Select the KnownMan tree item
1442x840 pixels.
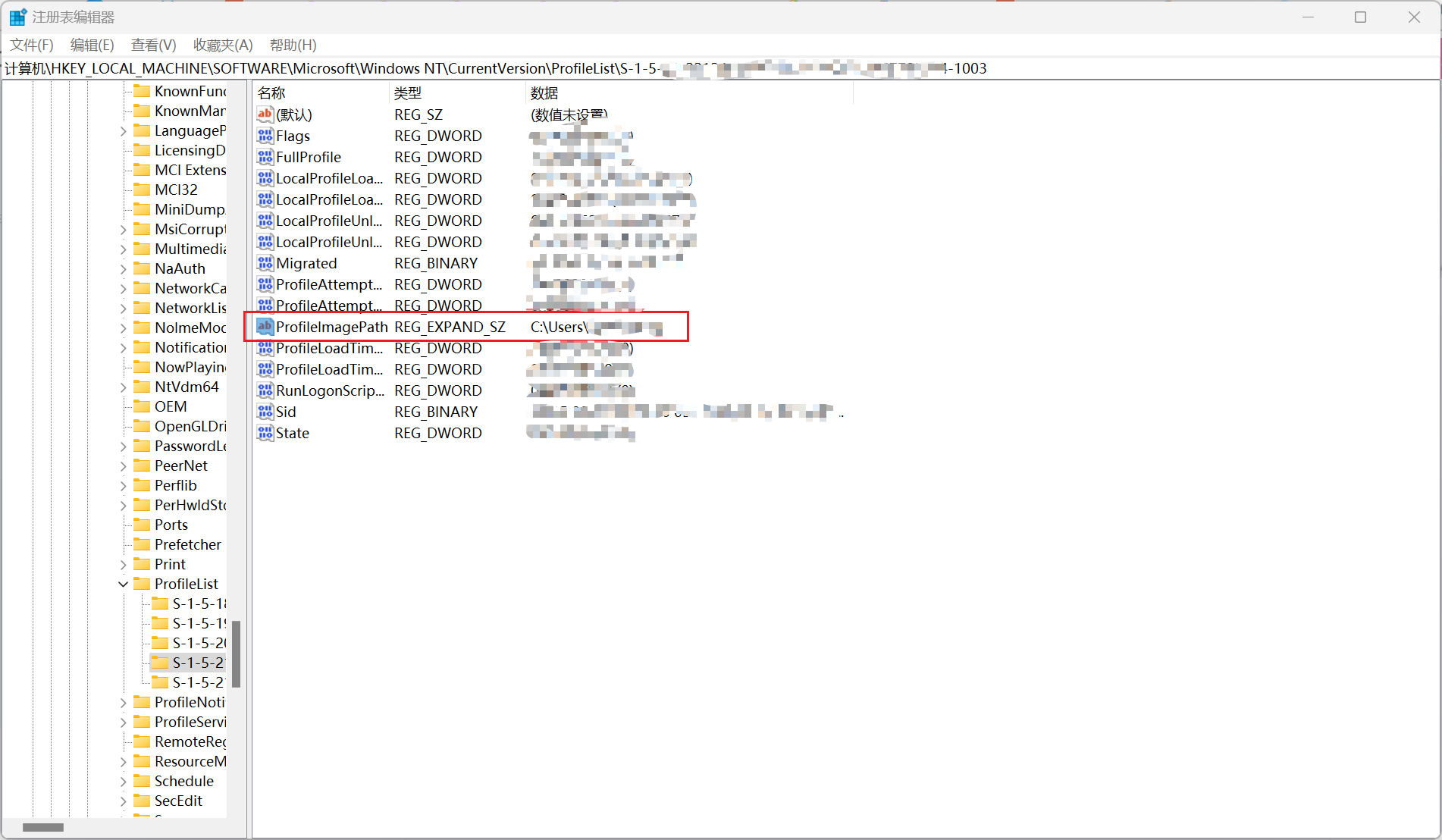pyautogui.click(x=190, y=111)
